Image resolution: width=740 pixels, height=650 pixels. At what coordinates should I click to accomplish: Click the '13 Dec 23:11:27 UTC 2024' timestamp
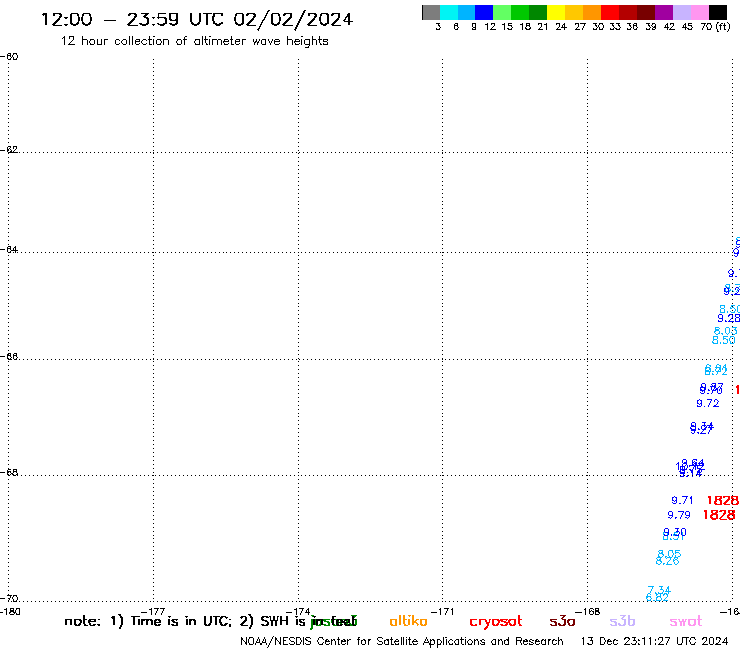(654, 642)
